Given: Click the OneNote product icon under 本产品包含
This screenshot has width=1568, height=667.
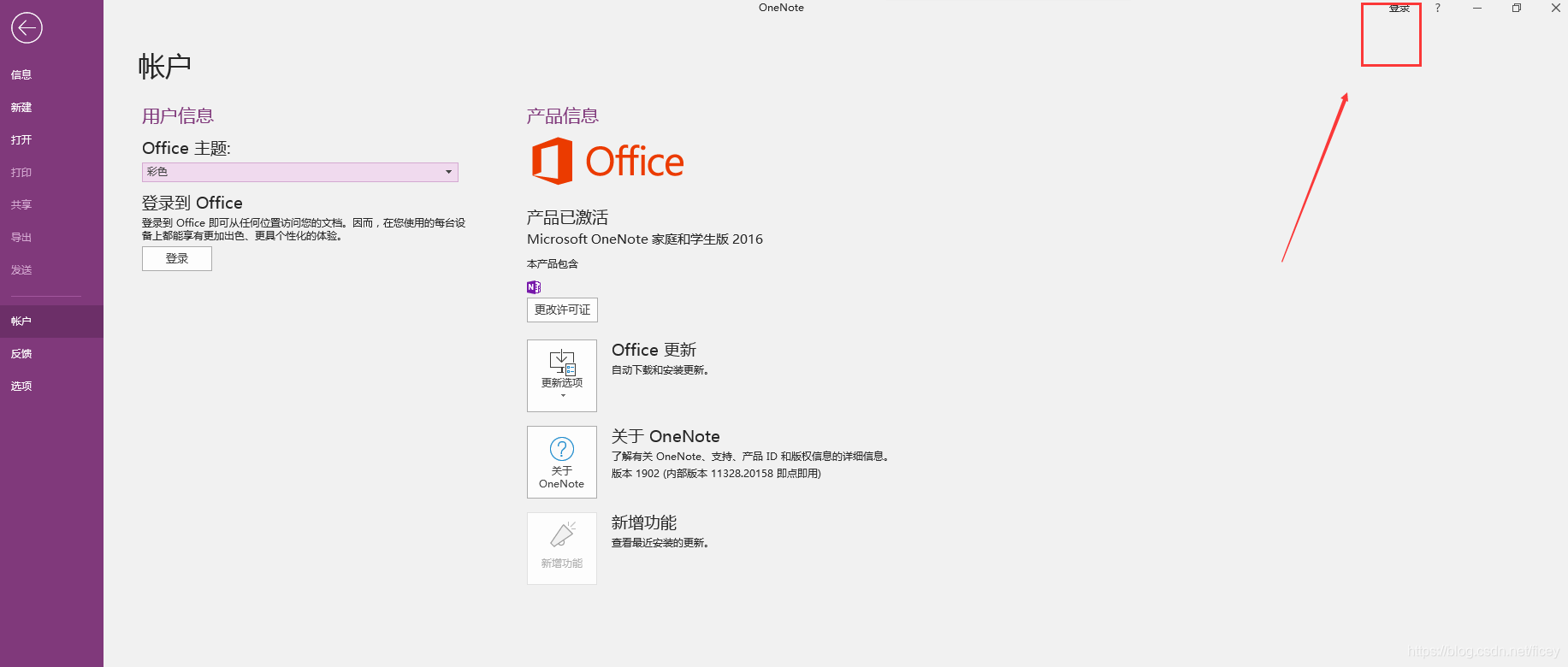Looking at the screenshot, I should [x=534, y=286].
